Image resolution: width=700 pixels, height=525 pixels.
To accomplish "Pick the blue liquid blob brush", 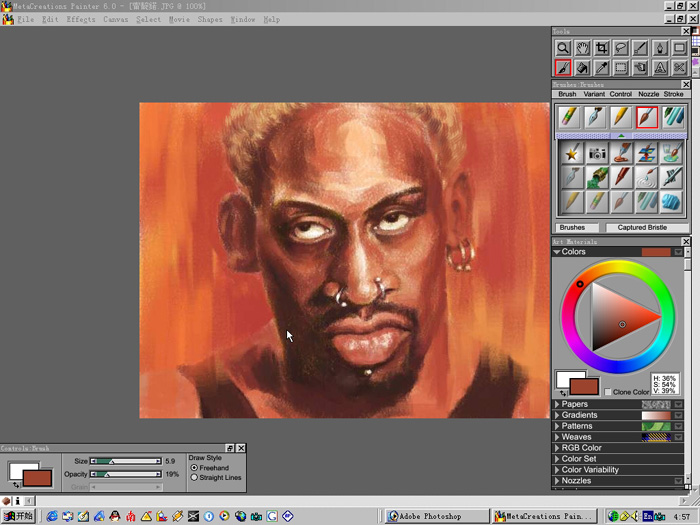I will point(672,201).
